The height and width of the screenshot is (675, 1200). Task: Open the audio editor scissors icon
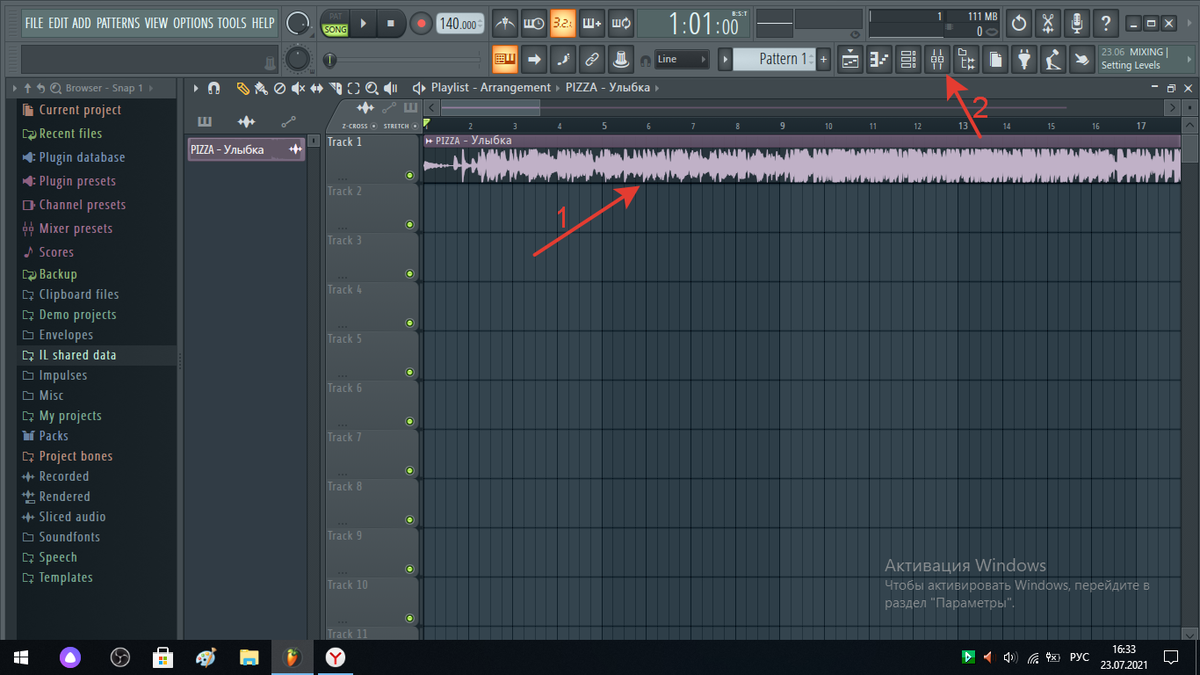[x=1048, y=23]
